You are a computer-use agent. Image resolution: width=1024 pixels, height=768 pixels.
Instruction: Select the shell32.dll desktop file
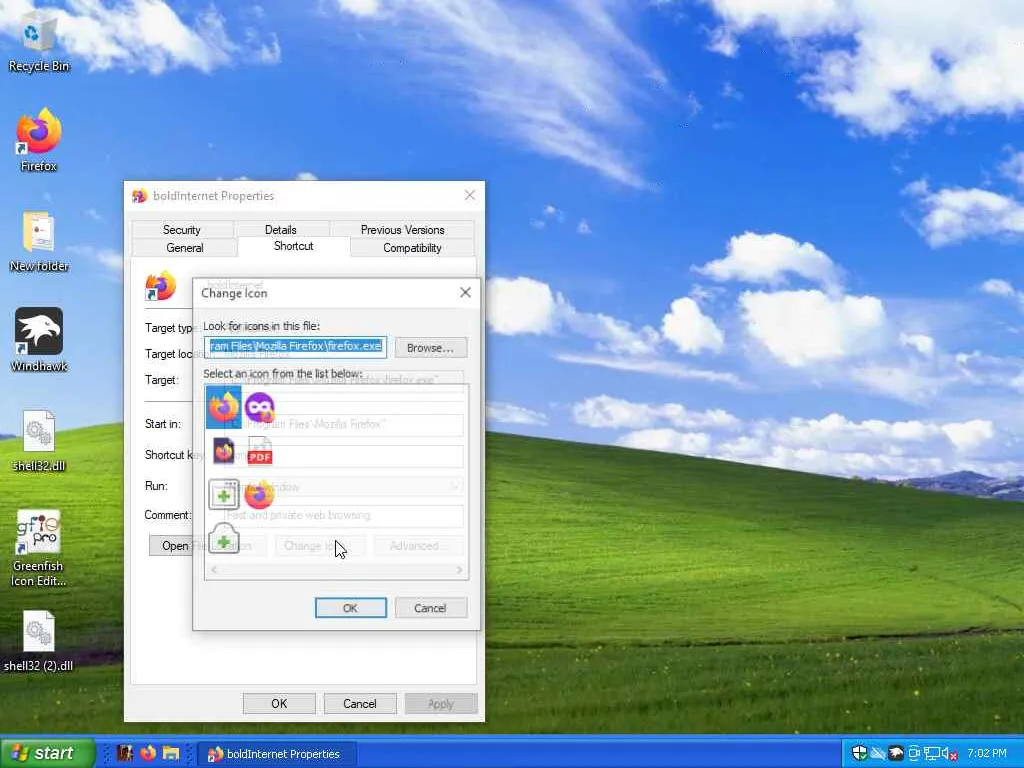coord(39,440)
